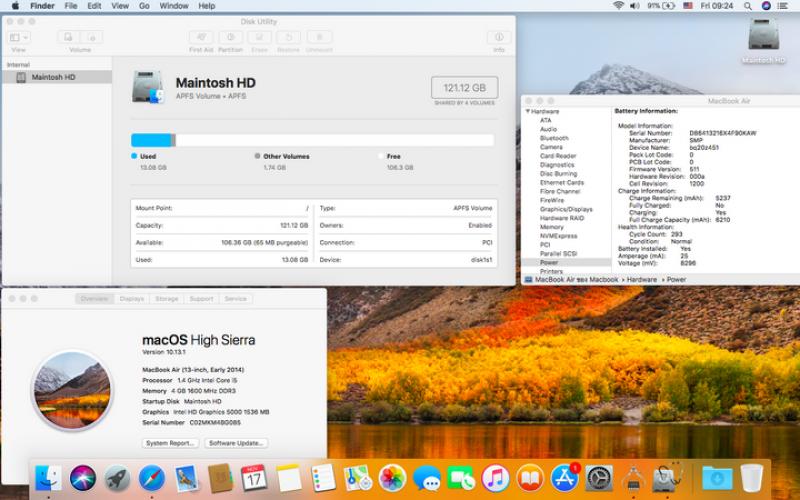Screen dimensions: 800x500
Task: Select Card Reader in hardware list
Action: point(558,156)
